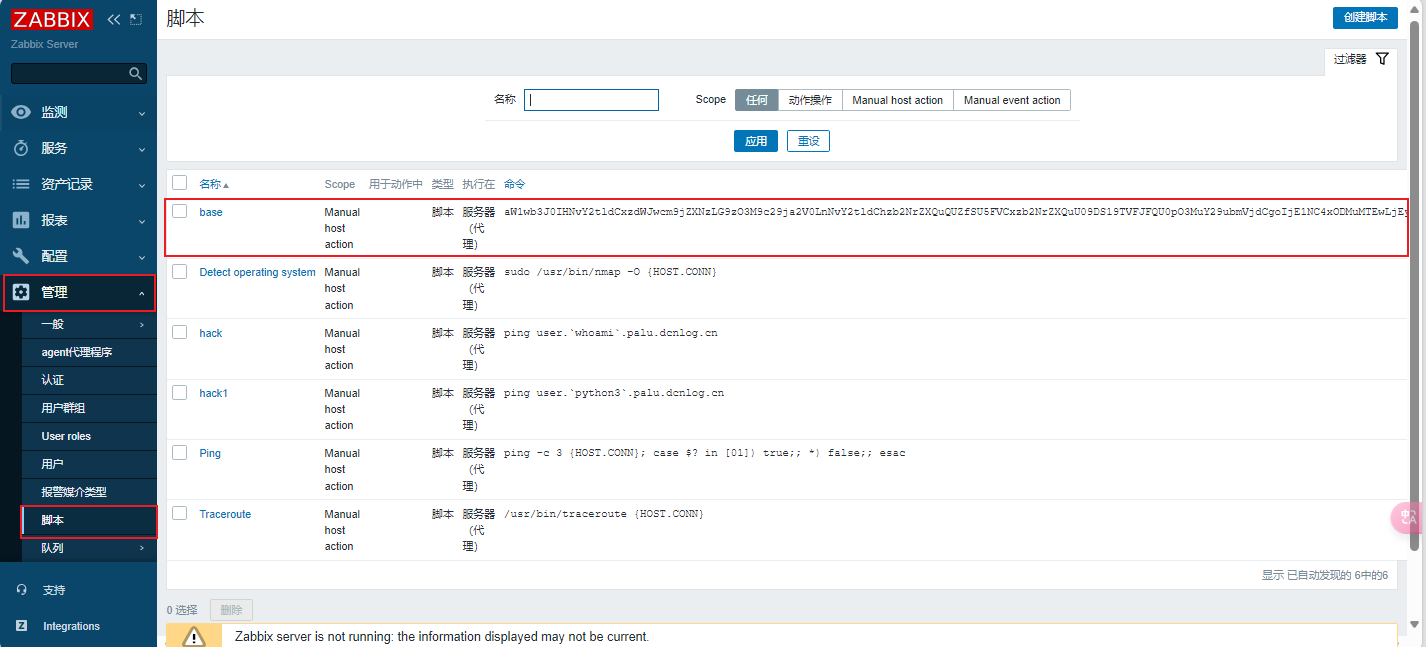The height and width of the screenshot is (647, 1426).
Task: Expand the 监测 menu chevron
Action: (x=142, y=113)
